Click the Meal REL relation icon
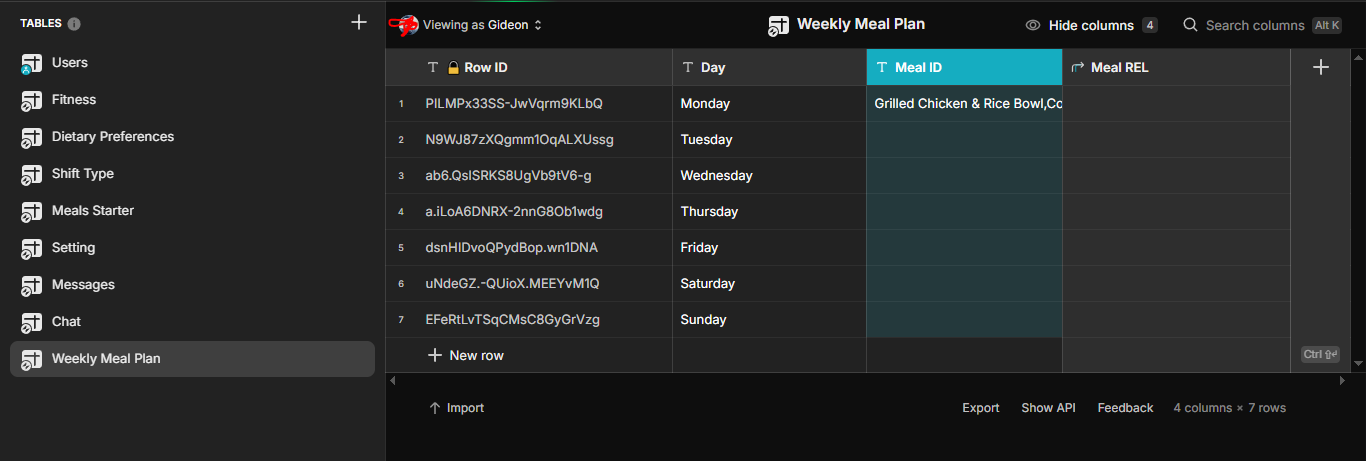Screen dimensions: 1366x461 pos(1077,68)
